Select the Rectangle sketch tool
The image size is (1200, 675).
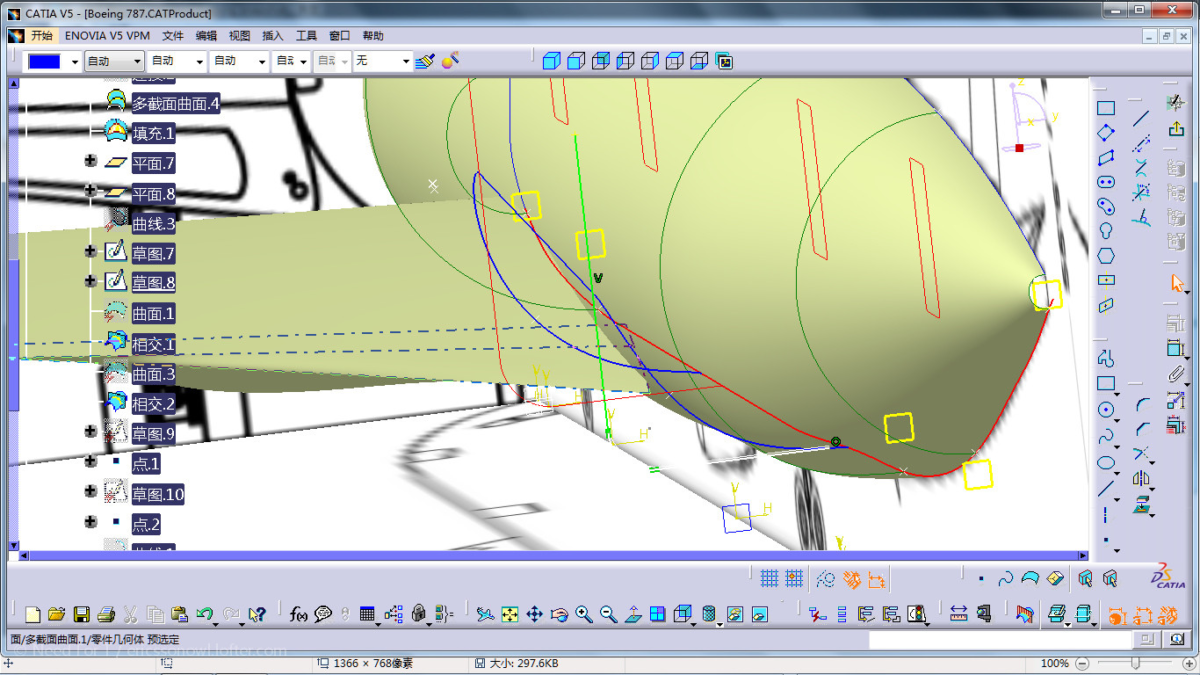tap(1106, 108)
